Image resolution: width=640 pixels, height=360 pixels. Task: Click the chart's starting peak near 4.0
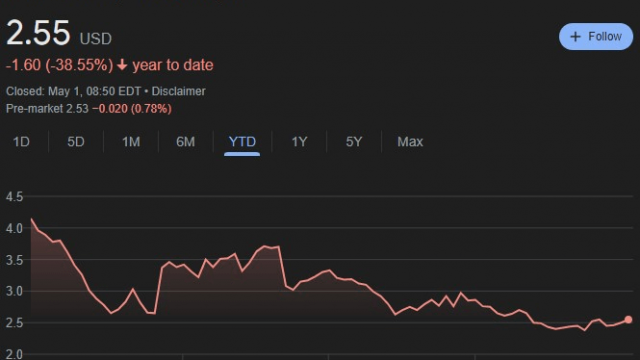32,220
